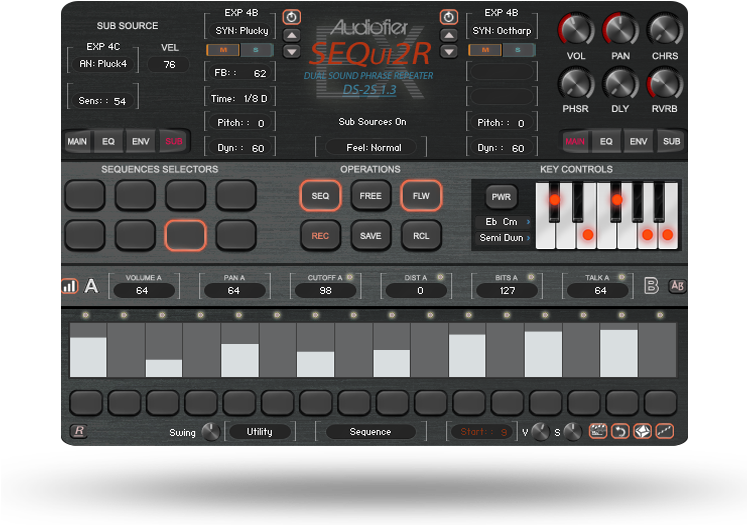Toggle the power icon beside SYN: Octharp
The height and width of the screenshot is (525, 747).
click(x=448, y=17)
